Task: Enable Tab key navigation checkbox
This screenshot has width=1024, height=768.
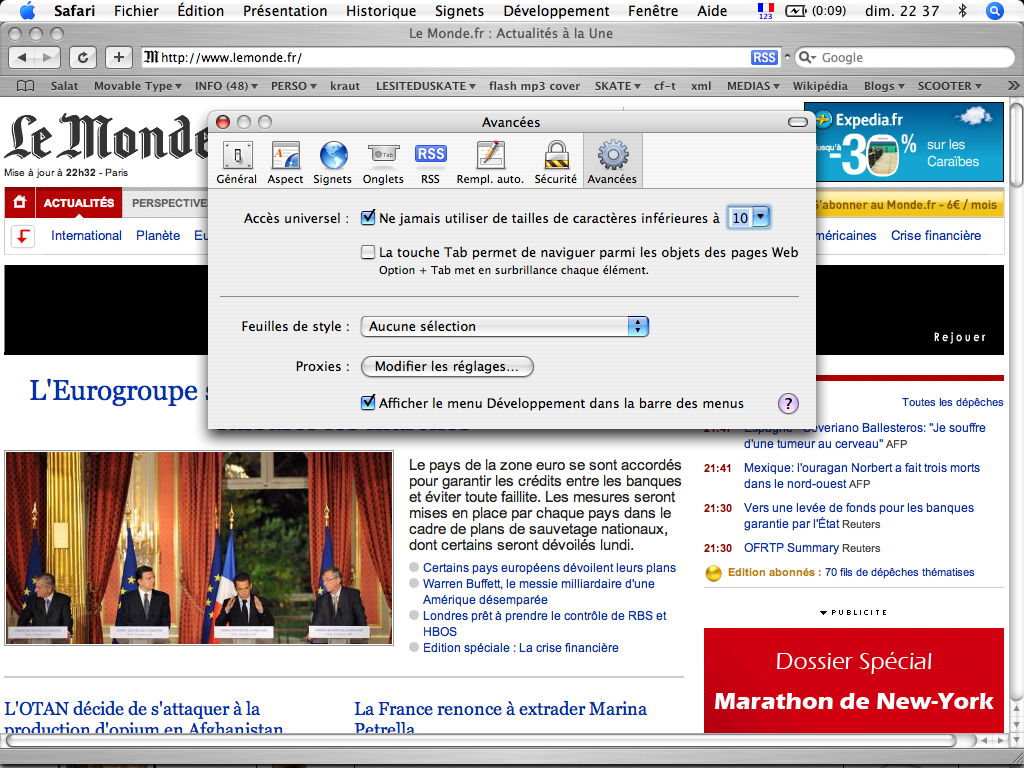Action: point(368,252)
